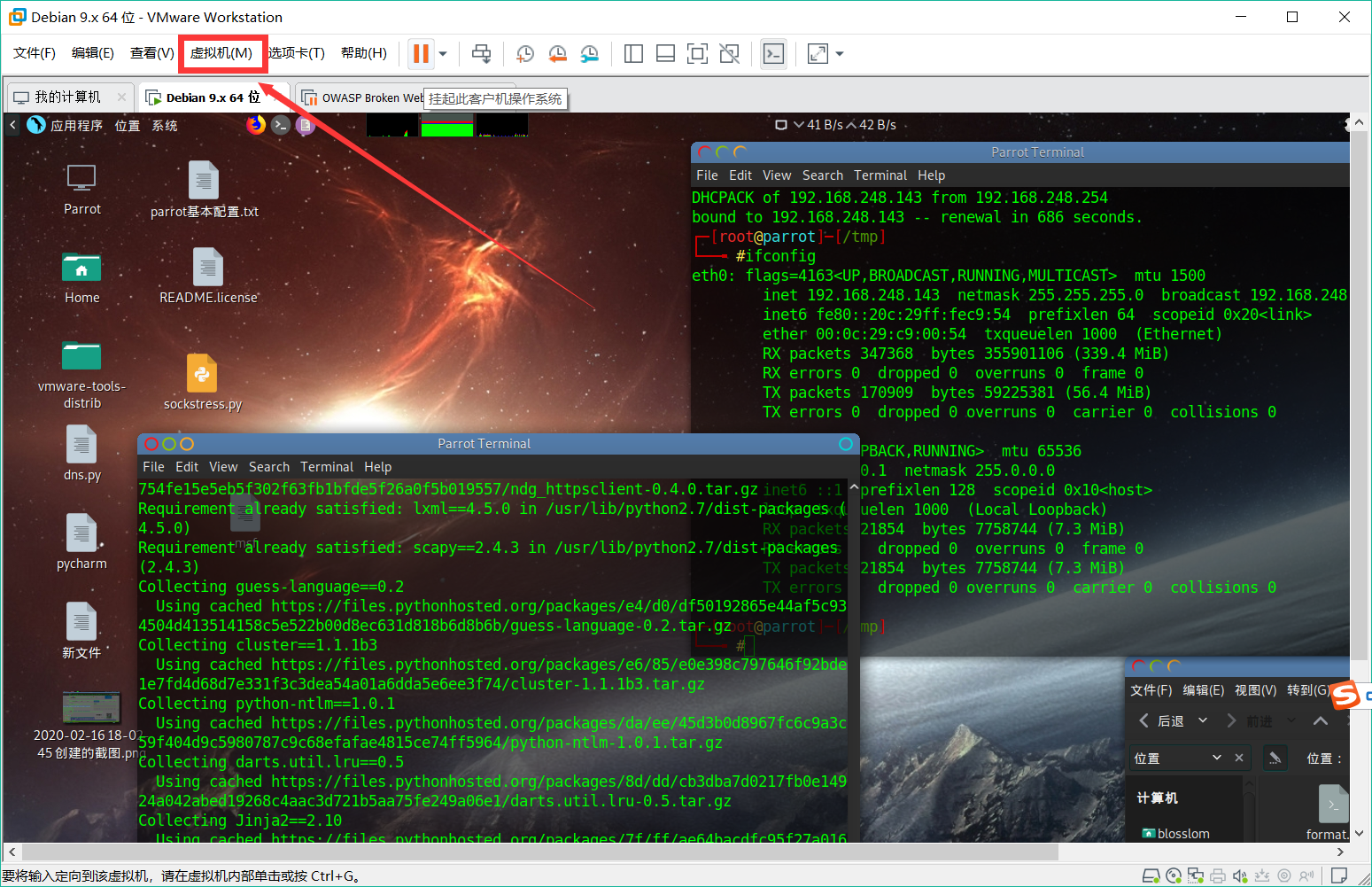Go up one folder in file manager

(x=1320, y=720)
